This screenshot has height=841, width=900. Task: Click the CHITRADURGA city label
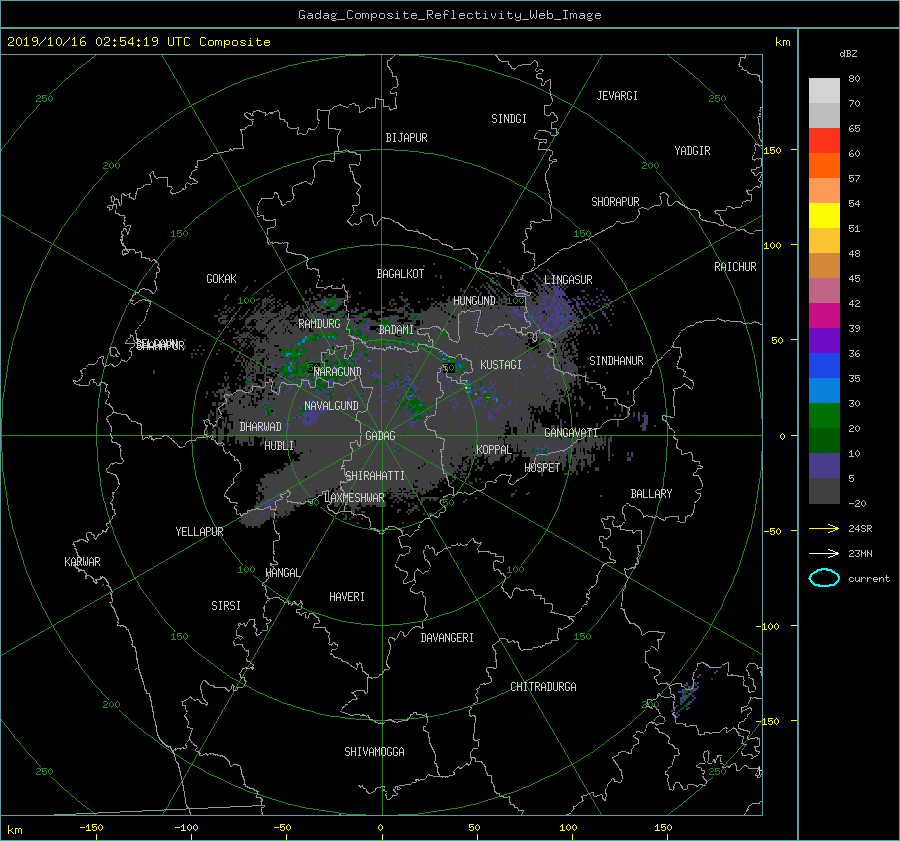(x=543, y=687)
